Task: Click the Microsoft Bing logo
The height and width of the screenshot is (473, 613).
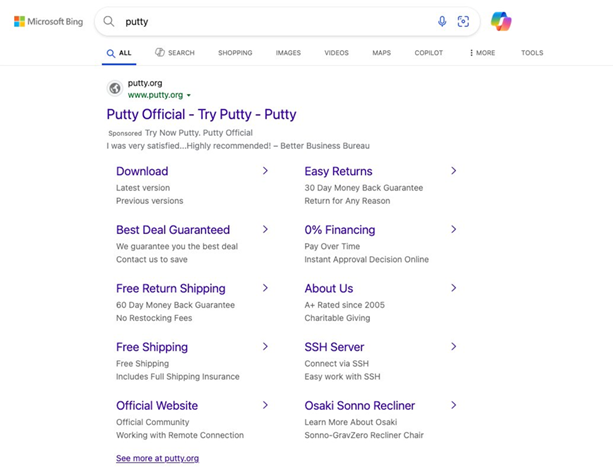Action: pyautogui.click(x=48, y=22)
